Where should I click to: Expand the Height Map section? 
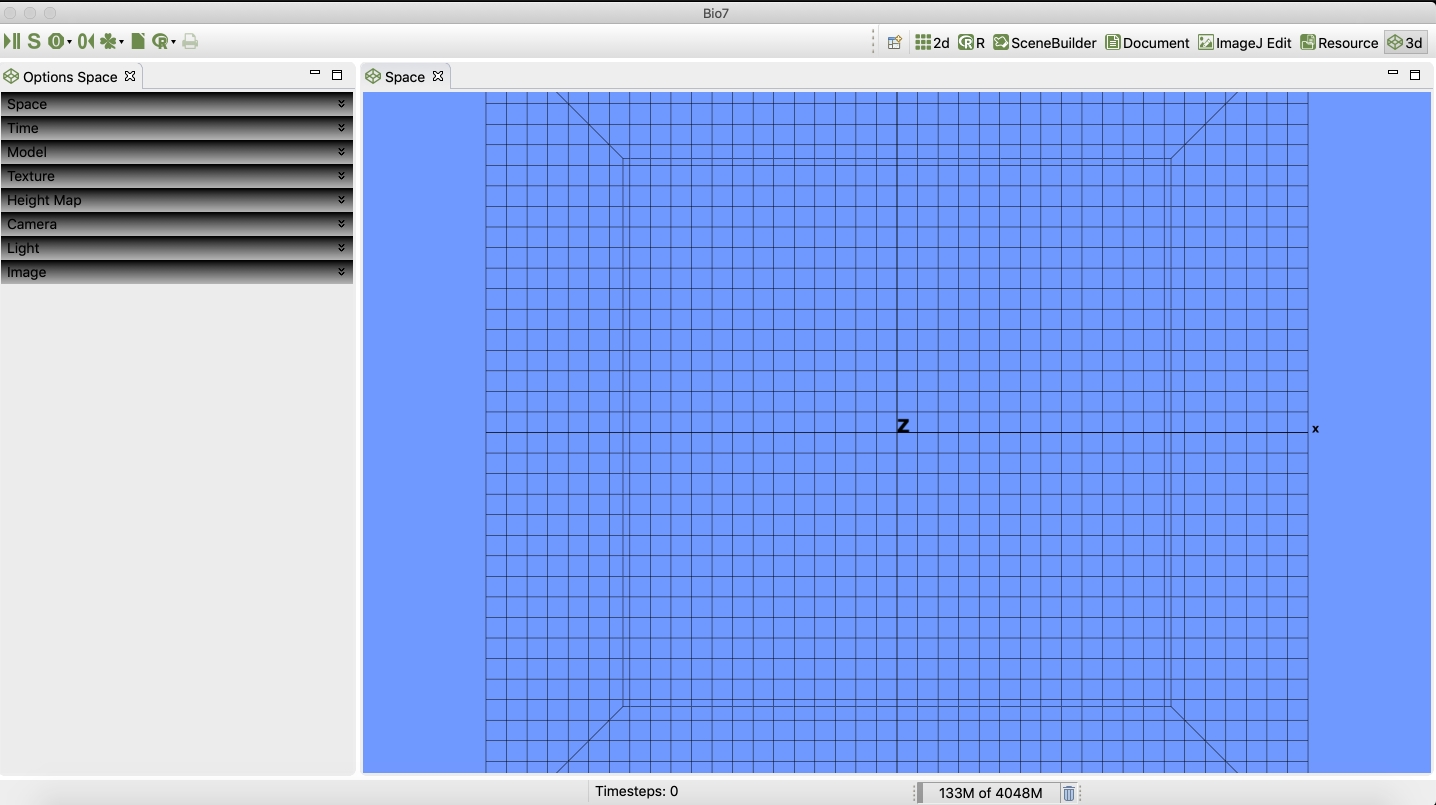coord(177,200)
